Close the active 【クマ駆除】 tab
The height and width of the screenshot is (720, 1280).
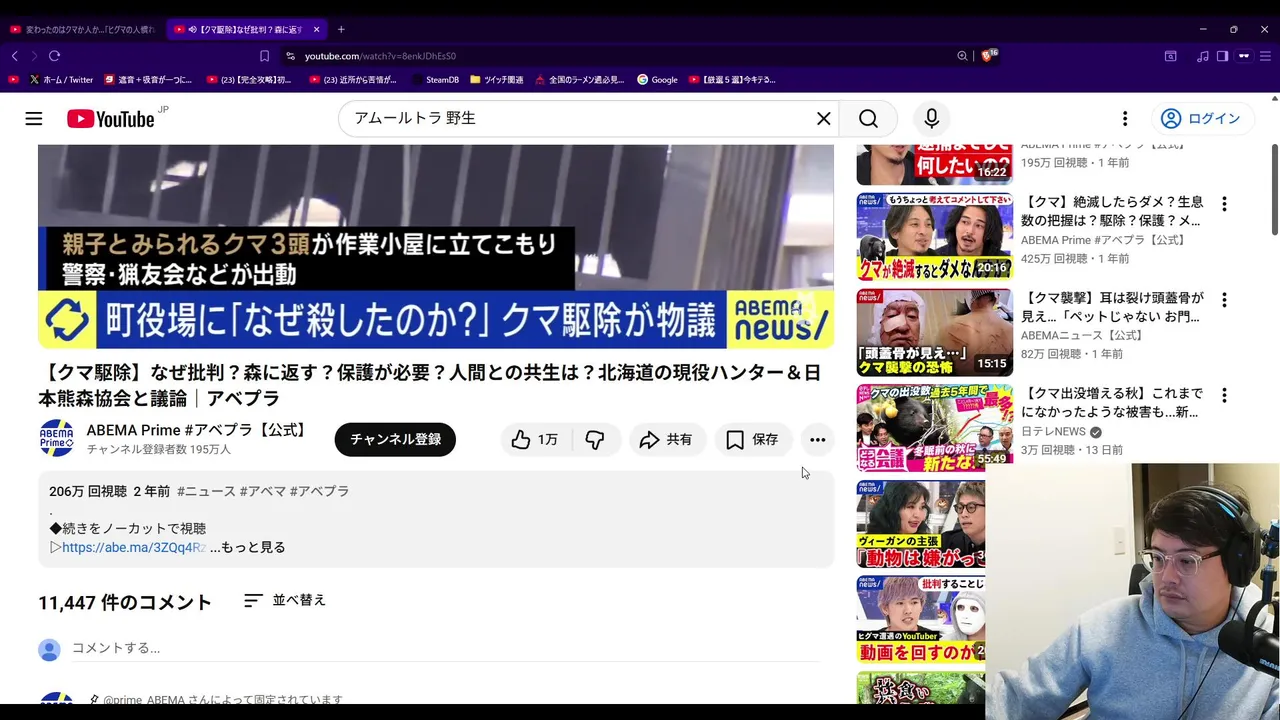point(317,29)
